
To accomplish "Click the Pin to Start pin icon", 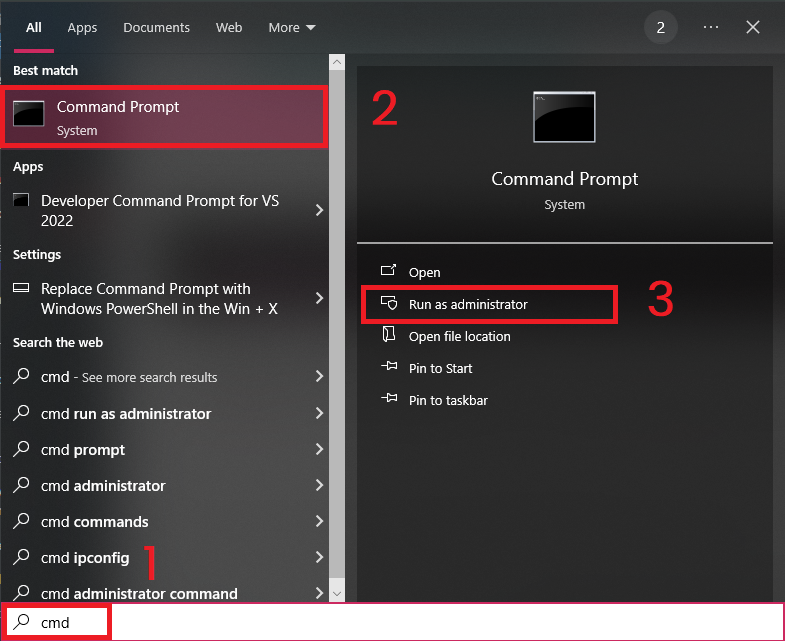I will [x=390, y=368].
